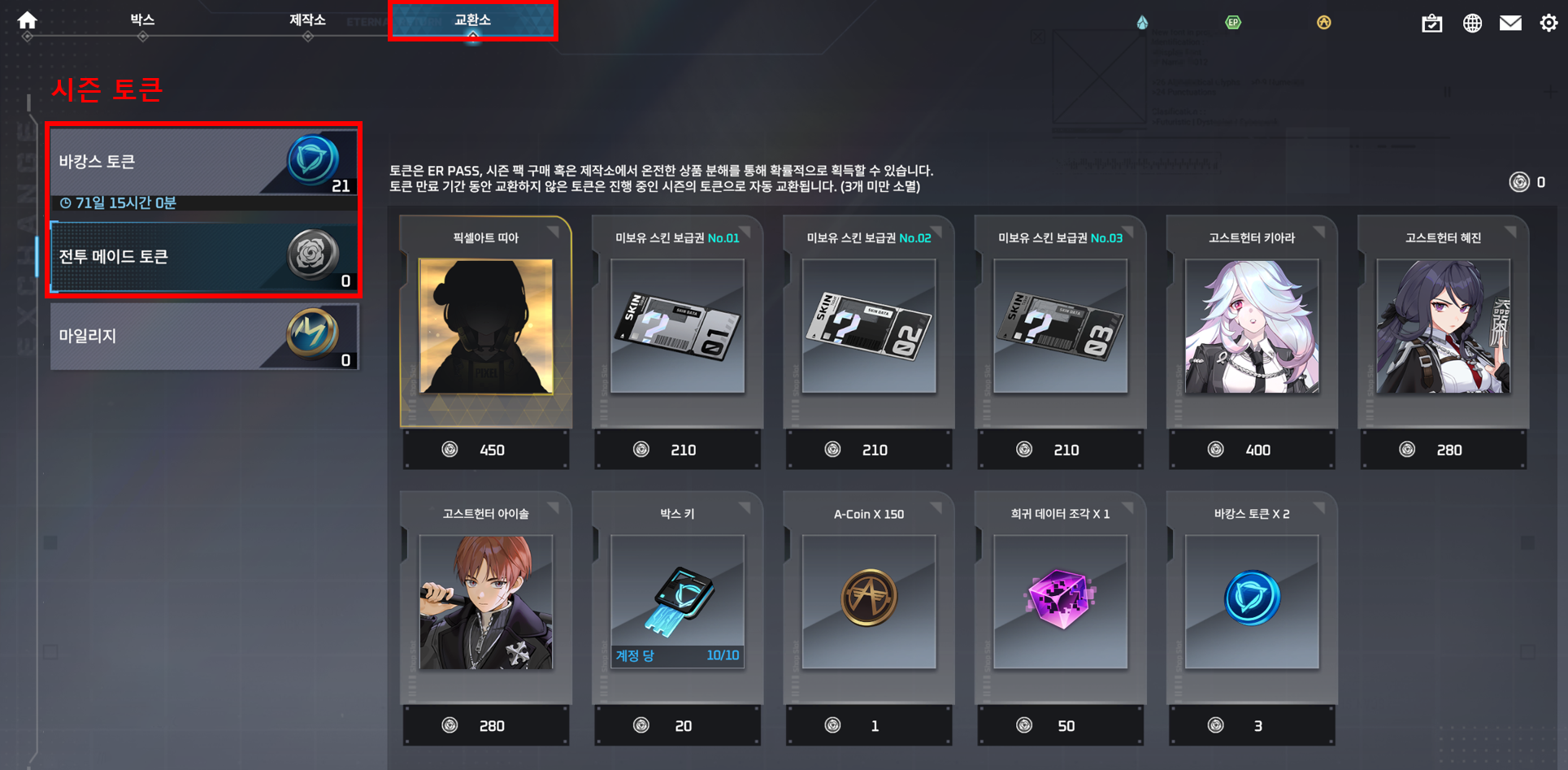Click the EP currency icon

(x=1233, y=22)
